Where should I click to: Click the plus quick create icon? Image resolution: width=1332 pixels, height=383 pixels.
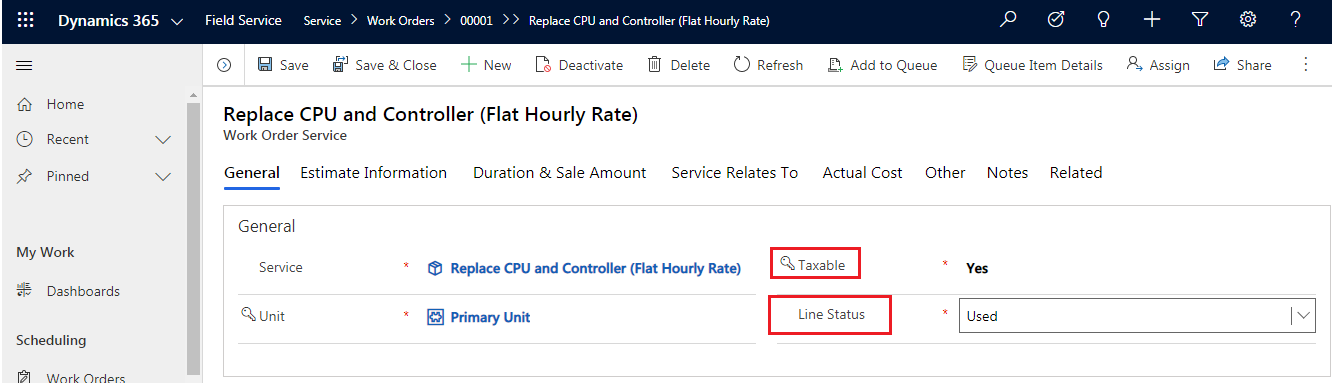(x=1152, y=19)
